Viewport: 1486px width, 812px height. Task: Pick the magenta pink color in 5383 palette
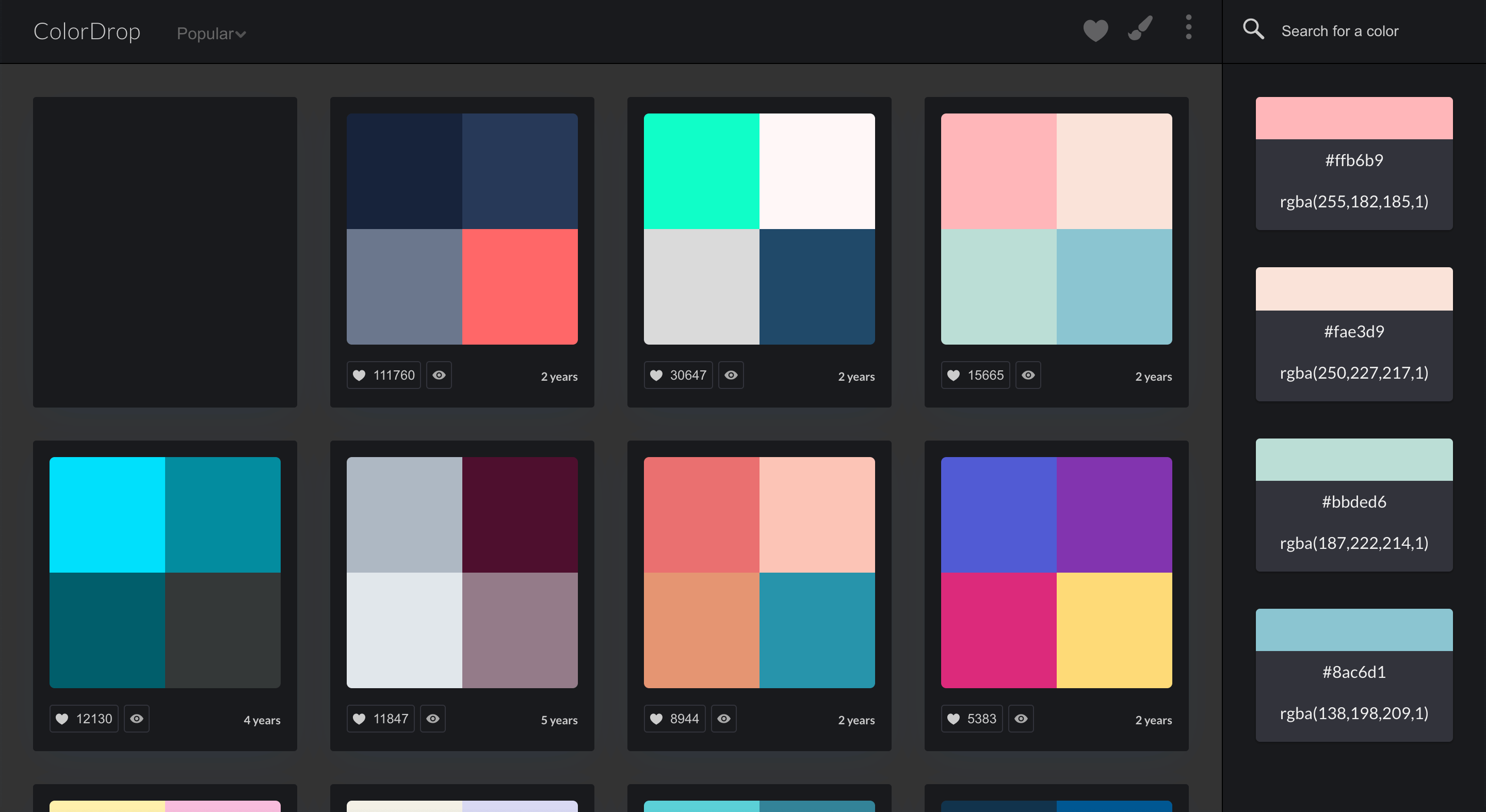click(x=998, y=630)
